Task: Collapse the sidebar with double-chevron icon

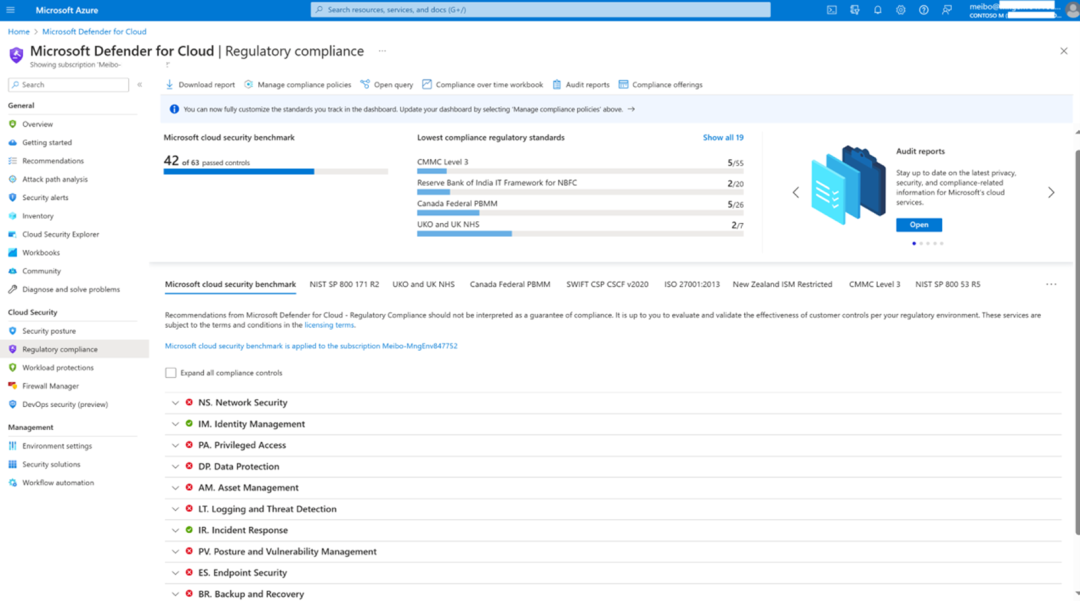Action: [140, 85]
